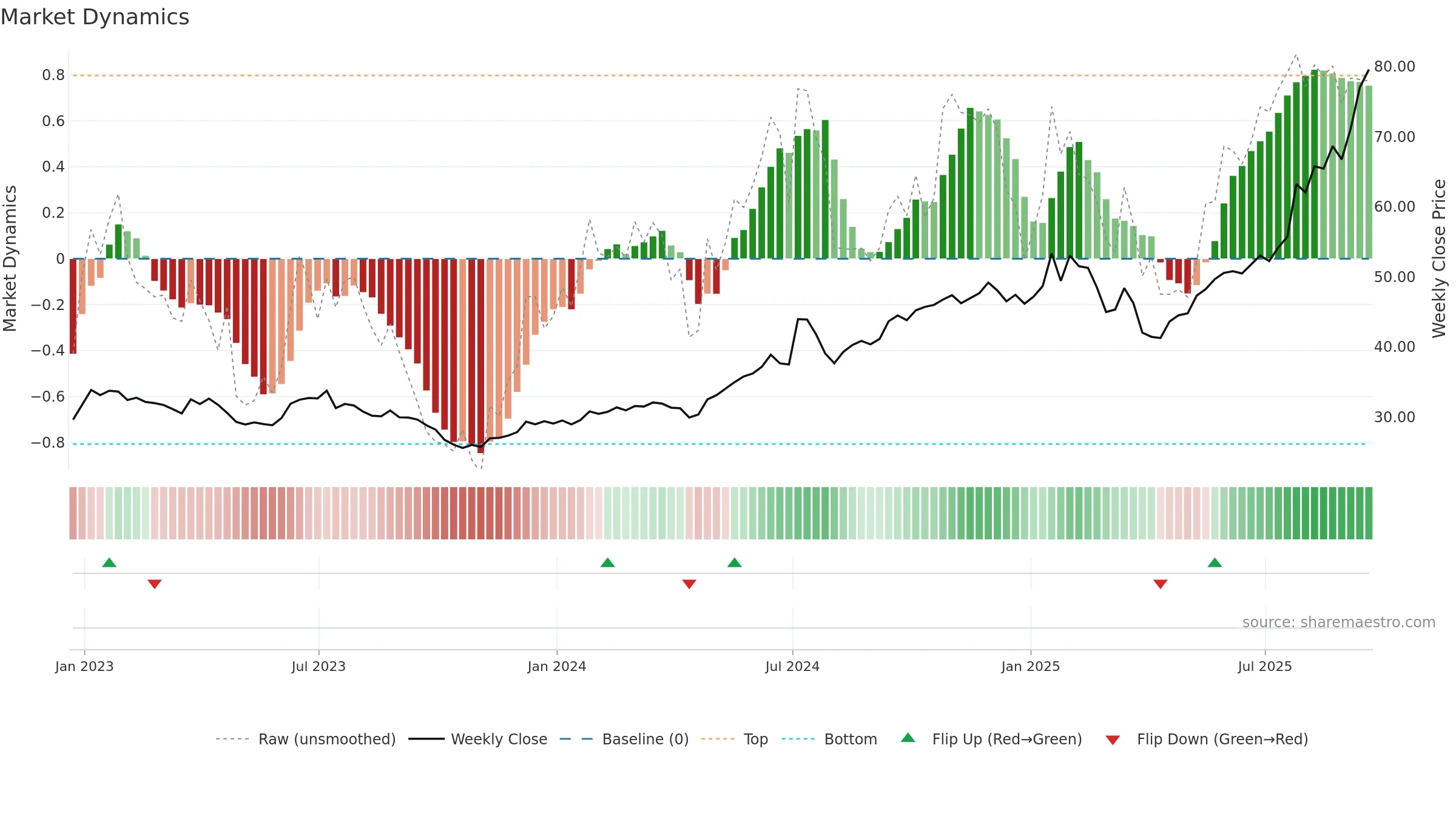Click the green triangle icon in legend
Screen dimensions: 1456x819
908,738
